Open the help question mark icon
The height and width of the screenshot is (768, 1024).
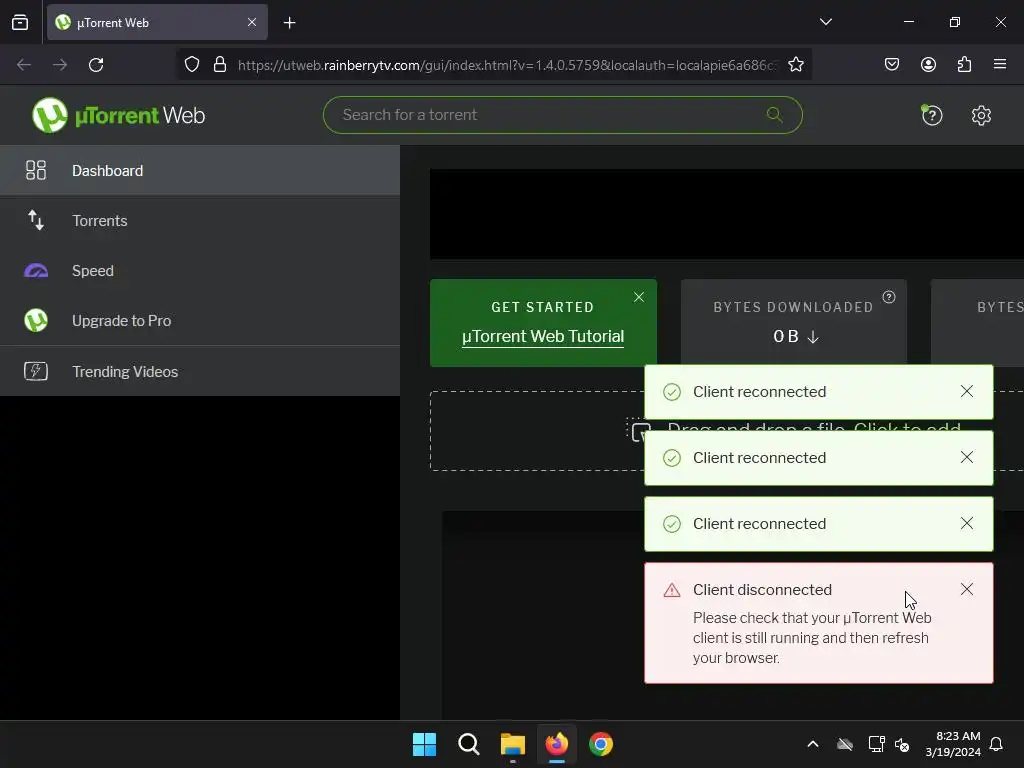pyautogui.click(x=932, y=116)
